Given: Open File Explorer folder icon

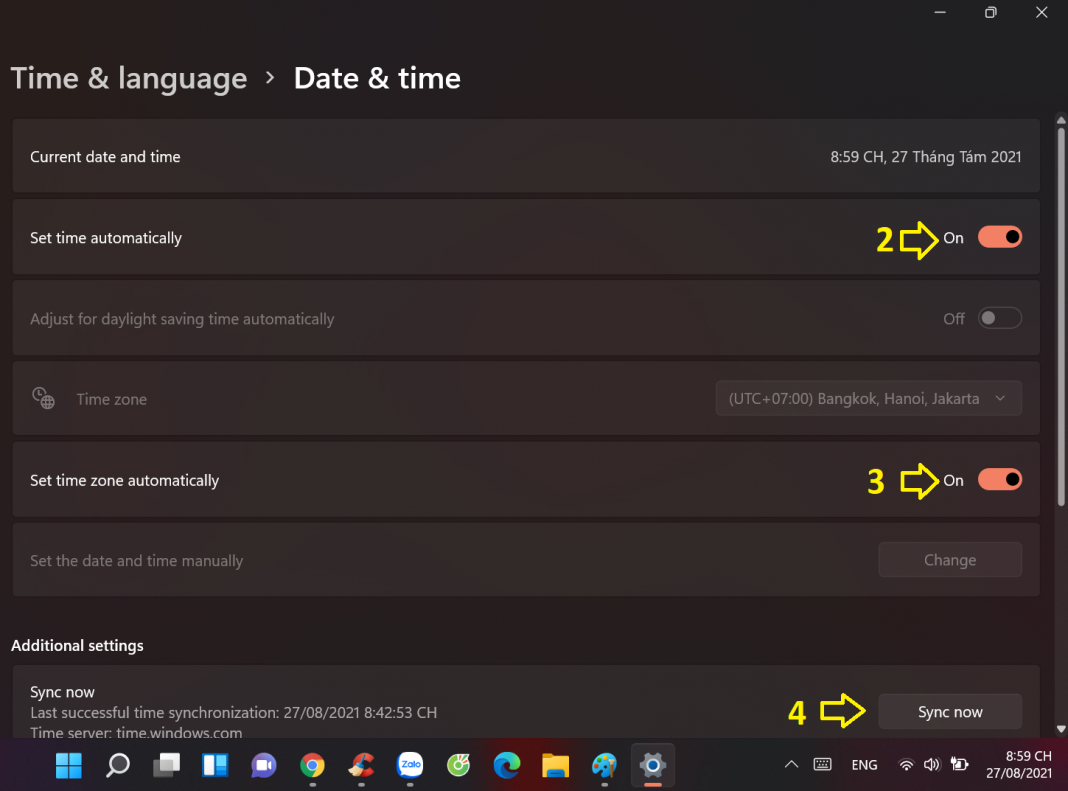Looking at the screenshot, I should tap(556, 766).
